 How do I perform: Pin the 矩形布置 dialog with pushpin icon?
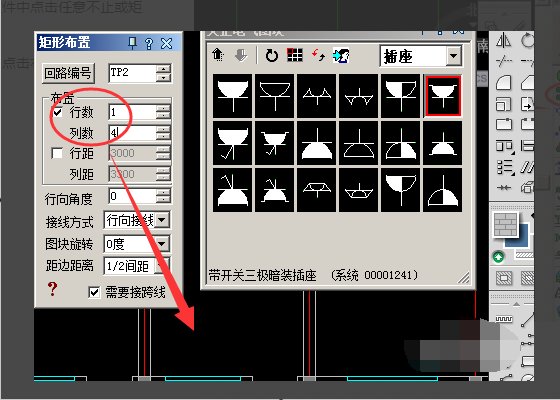point(133,43)
